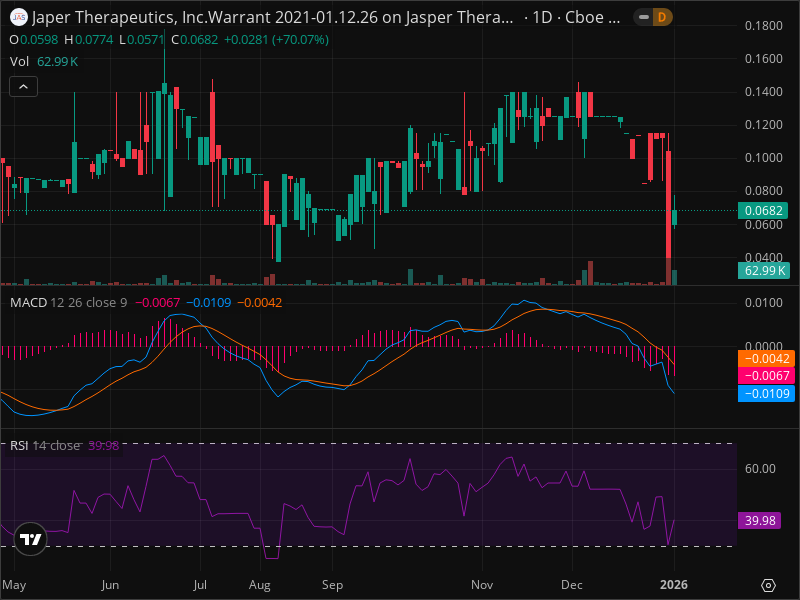Click the L0.0571 low value

tap(142, 39)
